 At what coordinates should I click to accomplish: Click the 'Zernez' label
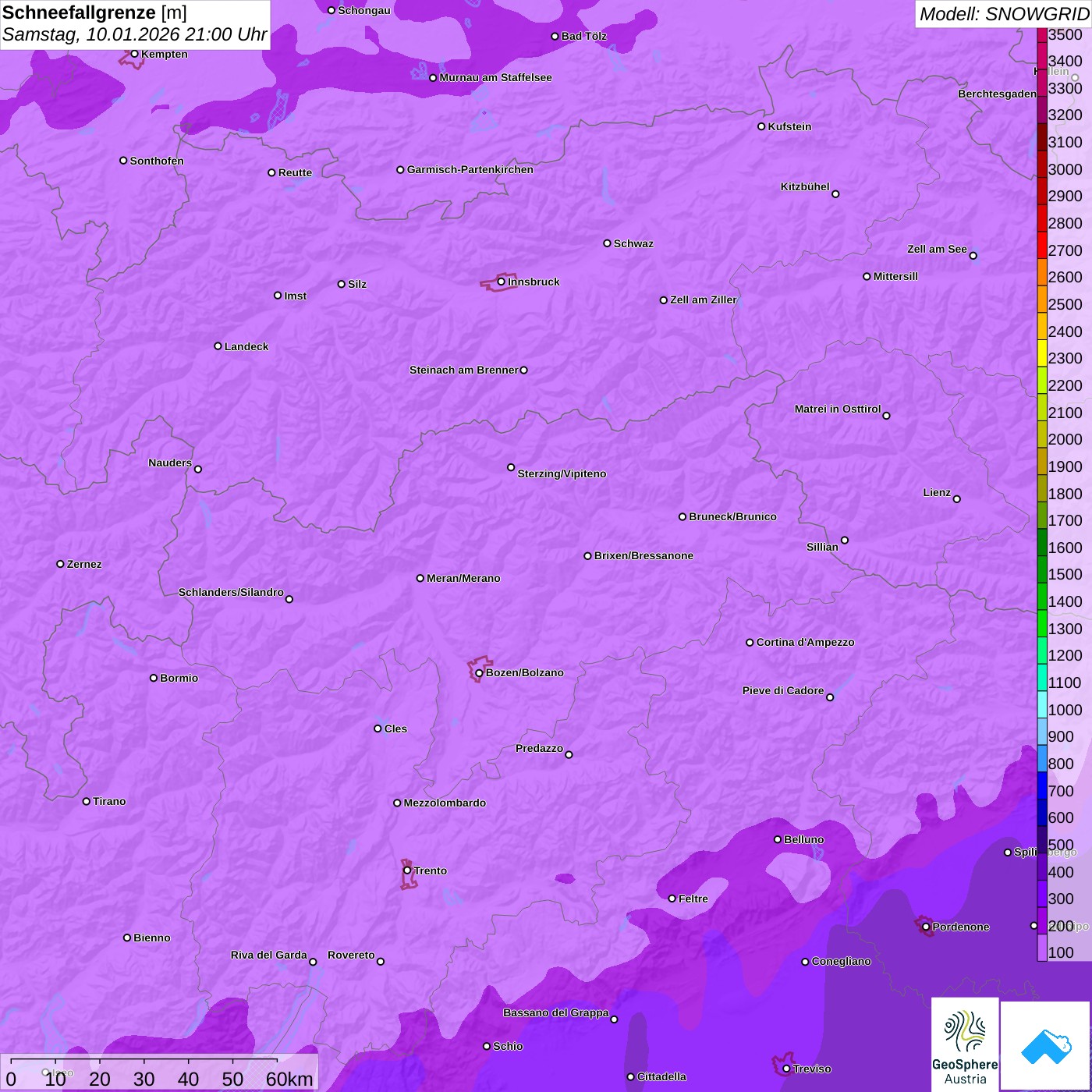tap(84, 564)
